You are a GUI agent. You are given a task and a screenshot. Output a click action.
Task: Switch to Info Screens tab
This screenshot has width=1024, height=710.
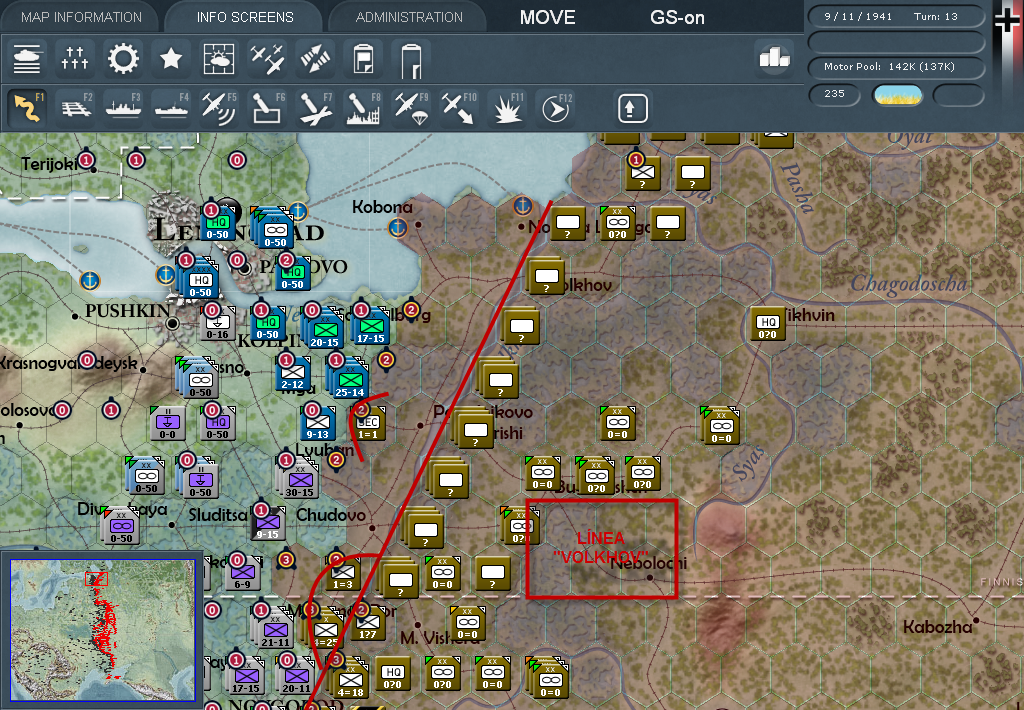(245, 17)
